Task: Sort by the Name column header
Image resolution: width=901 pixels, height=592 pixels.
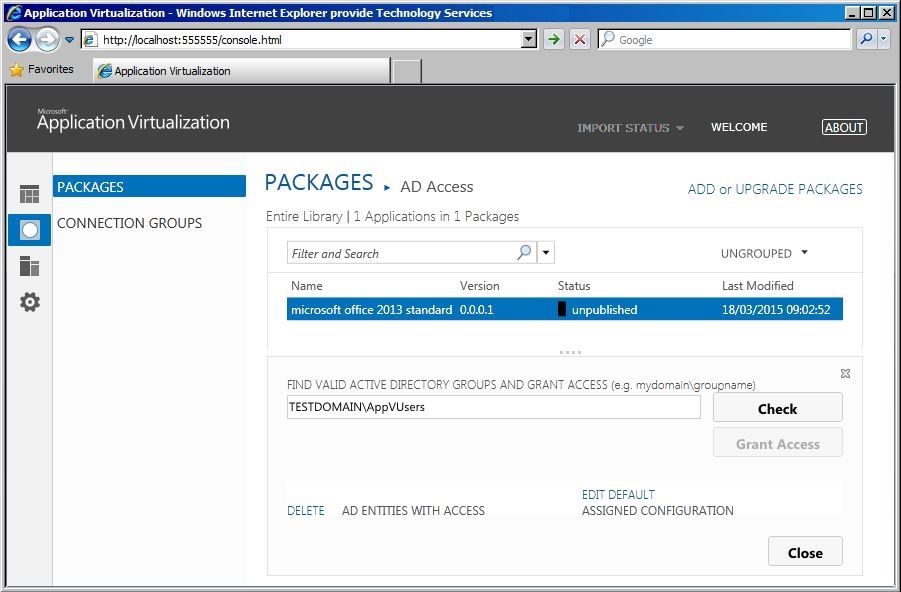Action: (x=306, y=286)
